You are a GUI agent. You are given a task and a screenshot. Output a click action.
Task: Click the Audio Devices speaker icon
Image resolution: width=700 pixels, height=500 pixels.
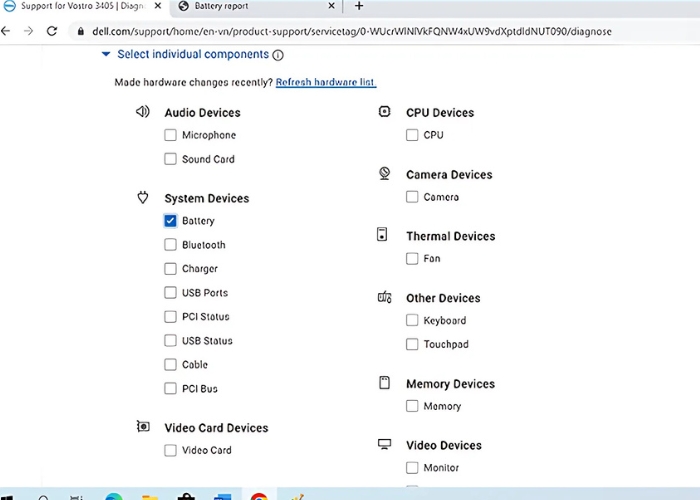(142, 112)
